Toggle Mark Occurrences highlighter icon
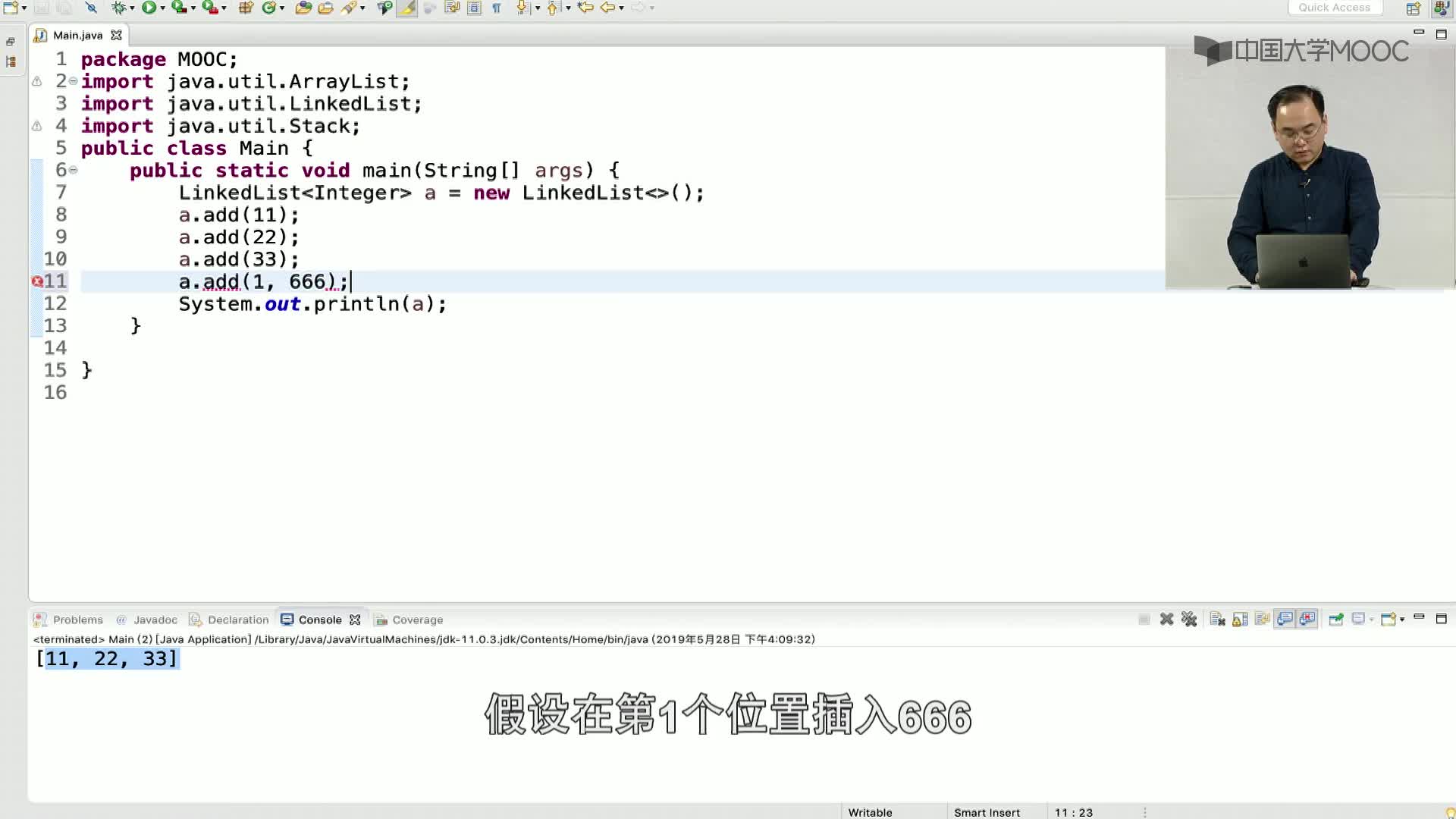This screenshot has height=819, width=1456. click(x=407, y=8)
